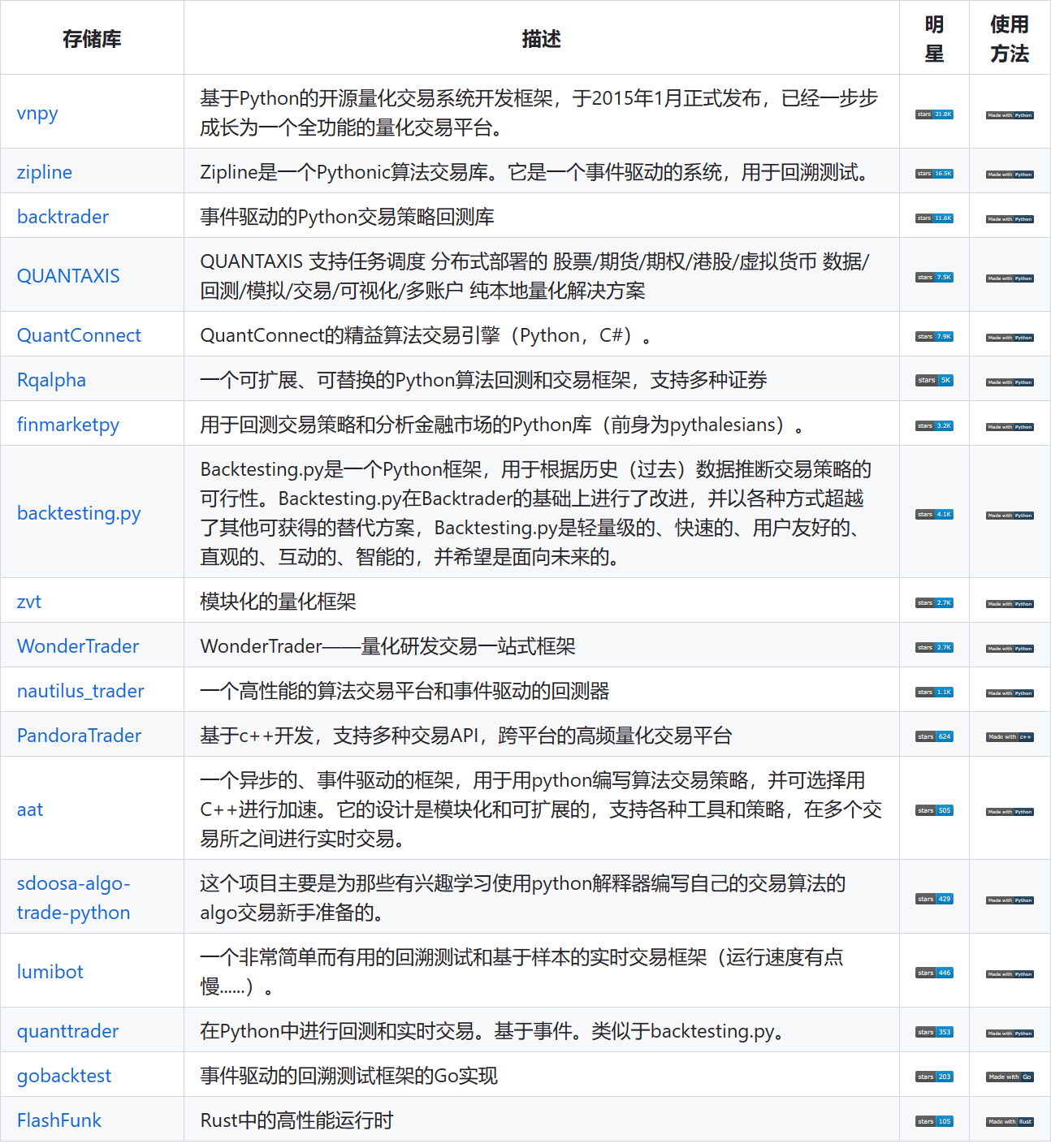Open the sdoosa-algo-trade-python link

pyautogui.click(x=74, y=897)
